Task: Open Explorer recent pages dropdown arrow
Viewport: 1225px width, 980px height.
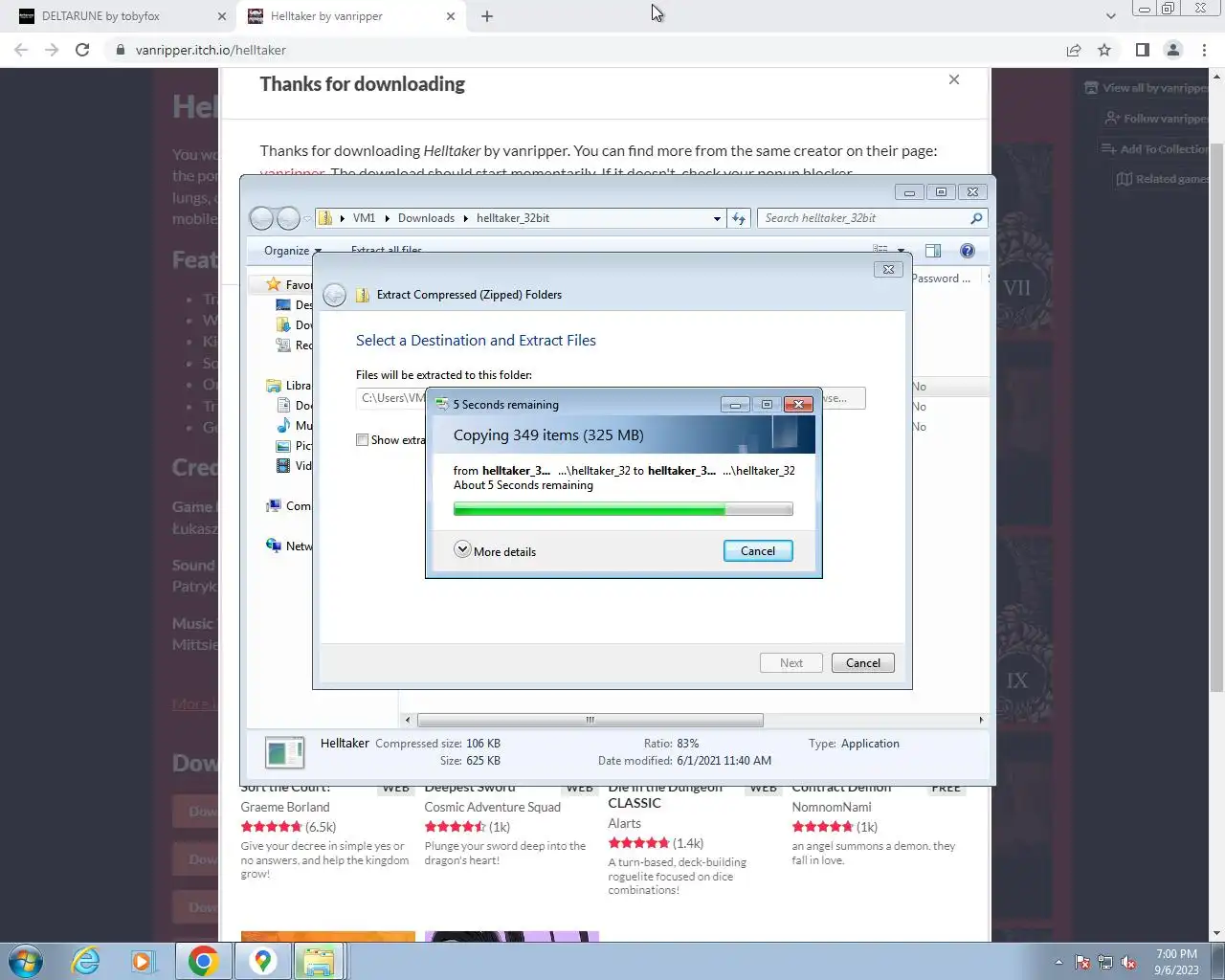Action: click(307, 218)
